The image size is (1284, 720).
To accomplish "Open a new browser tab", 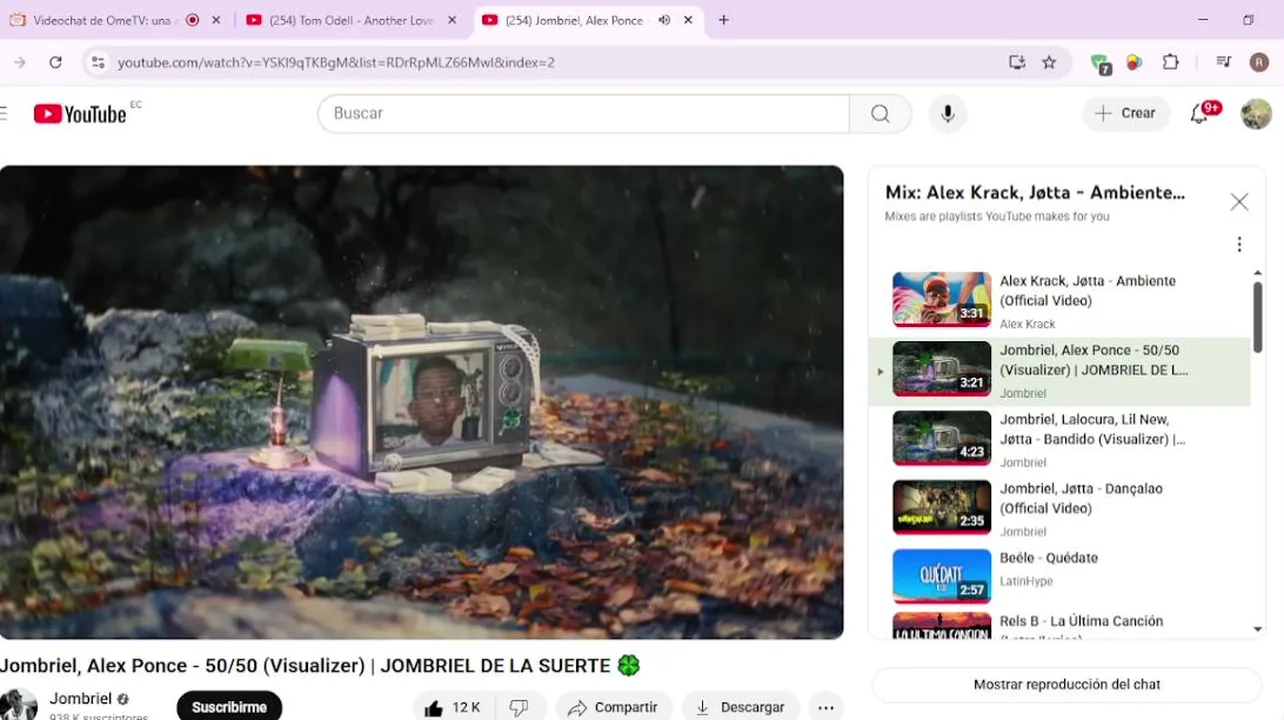I will 724,20.
